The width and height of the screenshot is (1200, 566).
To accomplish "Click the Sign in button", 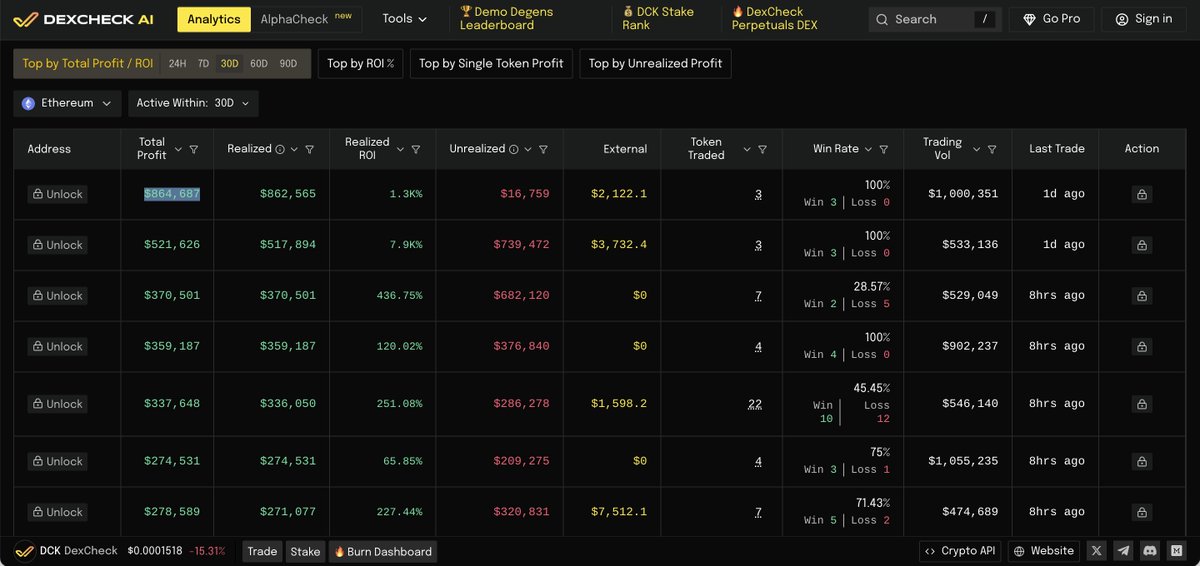I will pos(1143,19).
